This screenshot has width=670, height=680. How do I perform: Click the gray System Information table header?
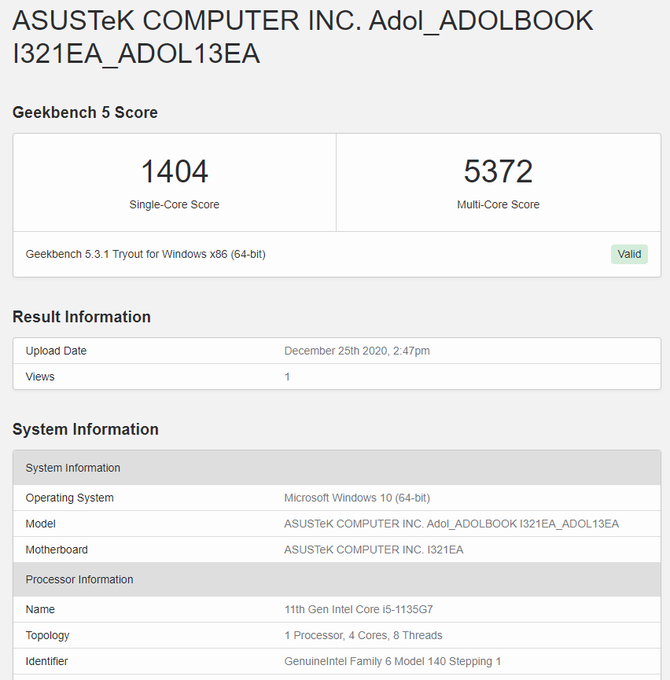(73, 468)
